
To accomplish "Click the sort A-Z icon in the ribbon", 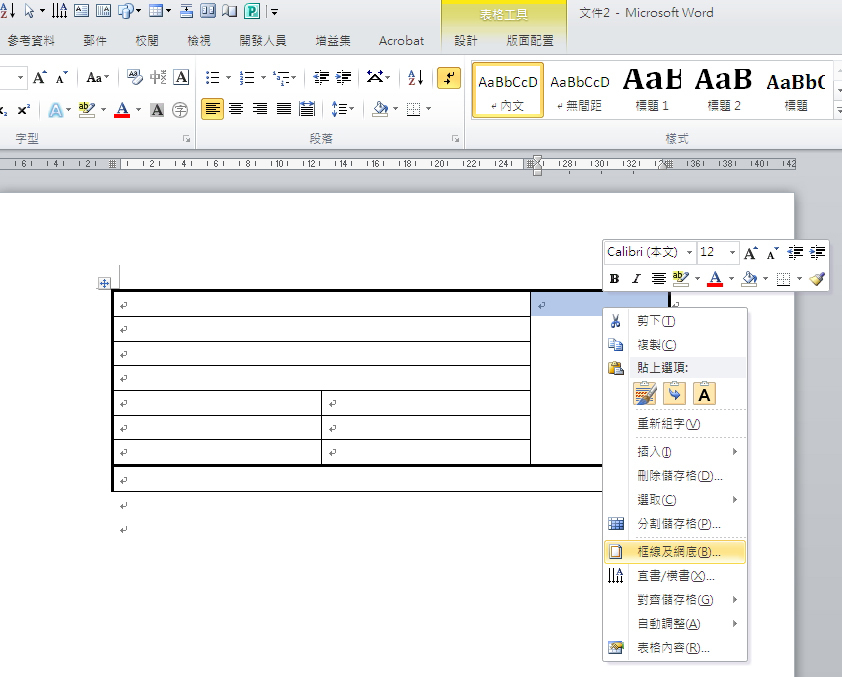I will tap(417, 78).
